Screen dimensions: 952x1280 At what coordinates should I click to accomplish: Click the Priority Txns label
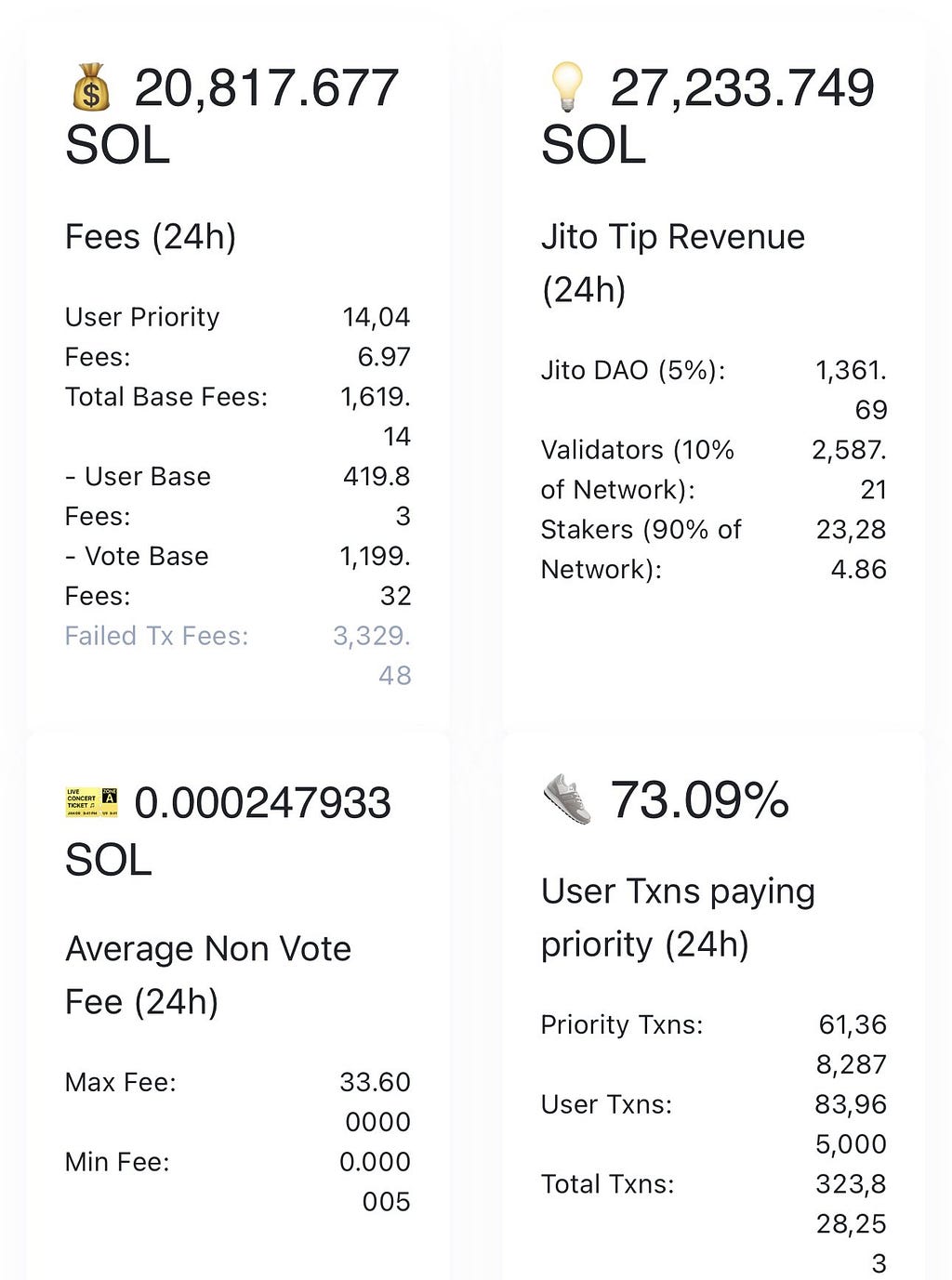pos(622,1024)
